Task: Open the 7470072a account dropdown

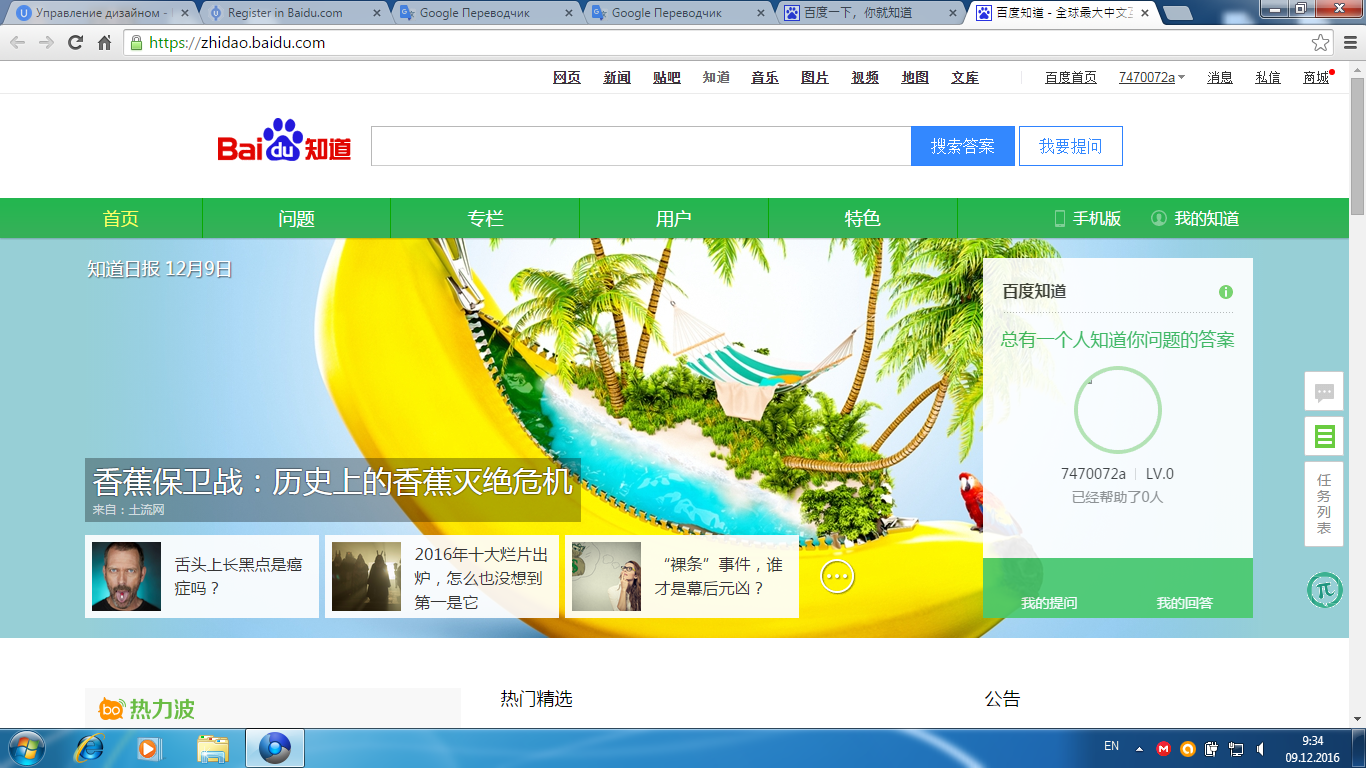Action: point(1152,78)
